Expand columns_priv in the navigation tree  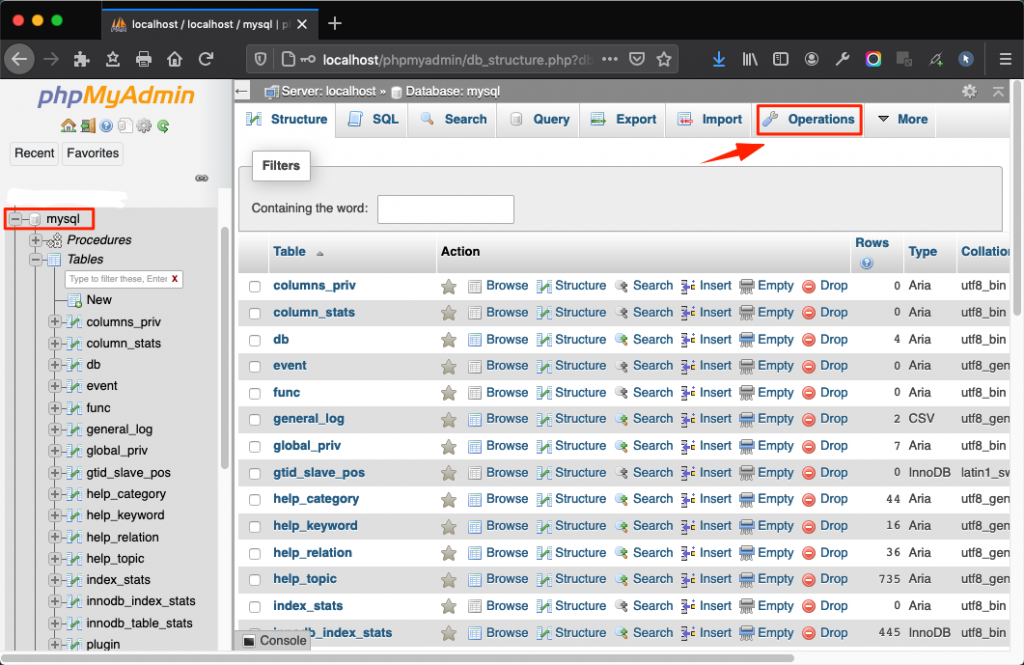pyautogui.click(x=55, y=321)
